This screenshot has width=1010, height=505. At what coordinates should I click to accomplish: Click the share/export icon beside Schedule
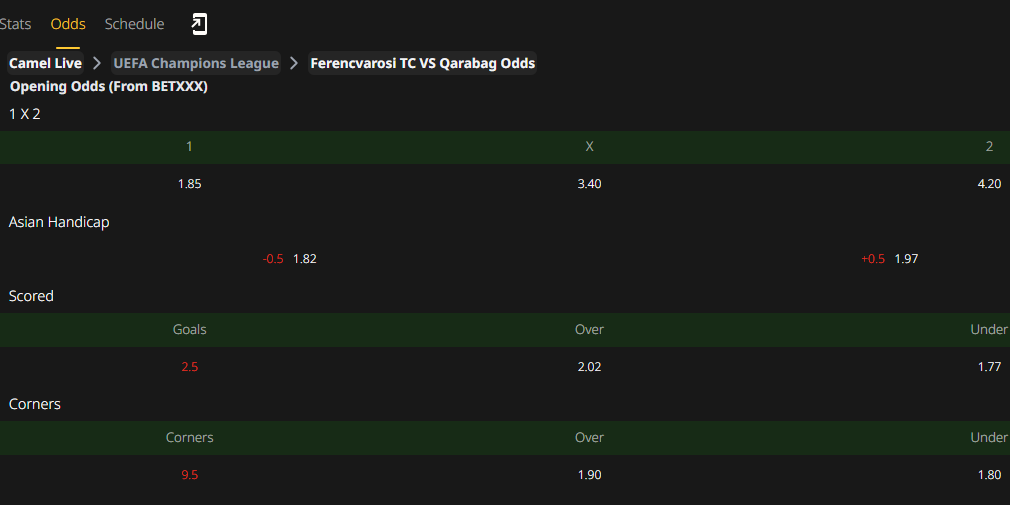(200, 24)
